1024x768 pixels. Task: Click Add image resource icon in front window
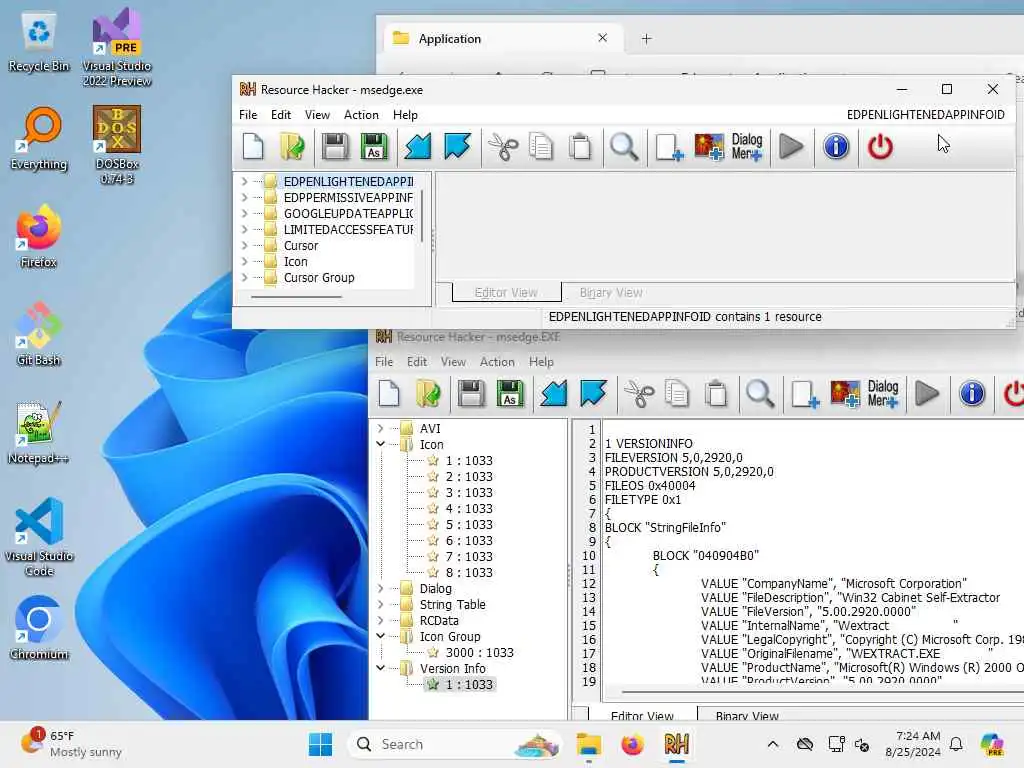709,146
